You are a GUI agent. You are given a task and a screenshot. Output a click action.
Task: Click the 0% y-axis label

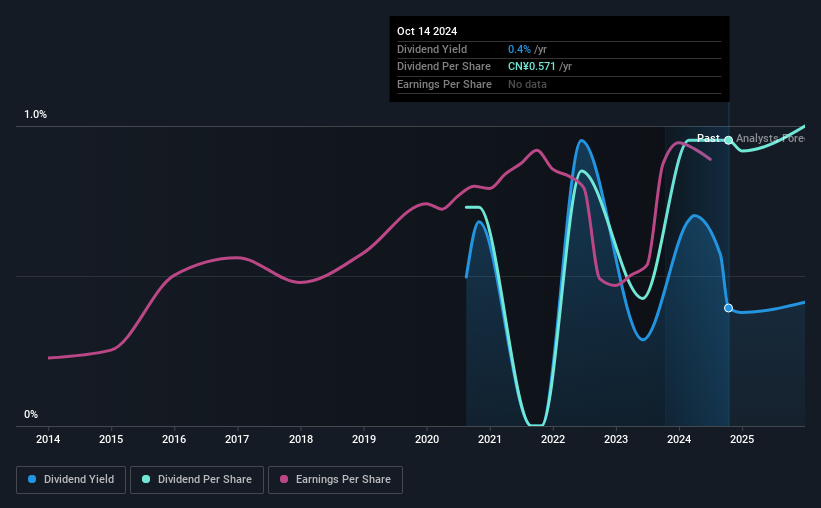pos(31,415)
